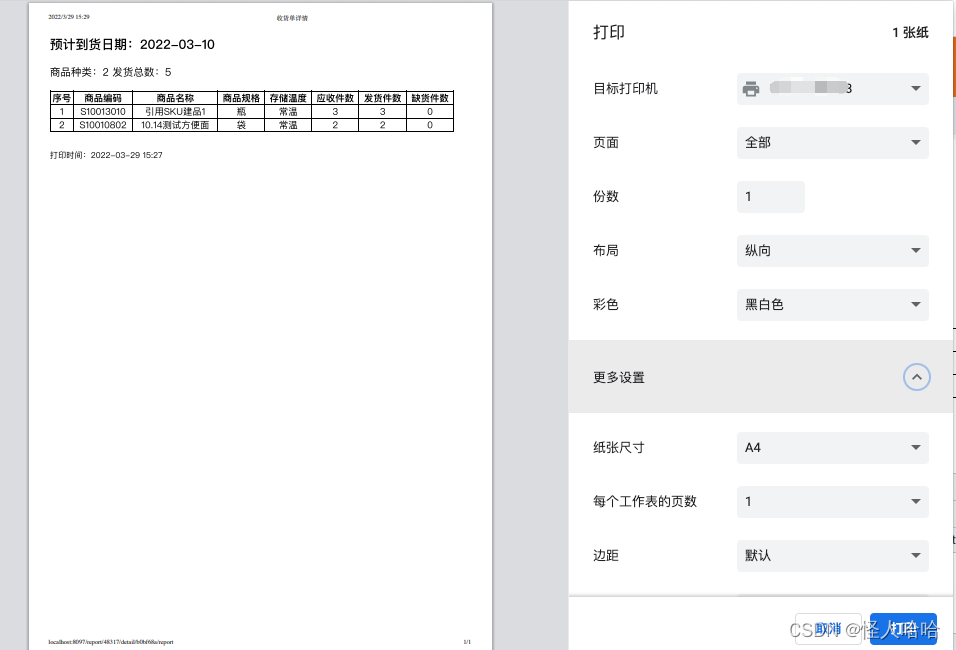Click the 10.14测试方便面 product name cell
Image resolution: width=956 pixels, height=650 pixels.
pos(175,125)
